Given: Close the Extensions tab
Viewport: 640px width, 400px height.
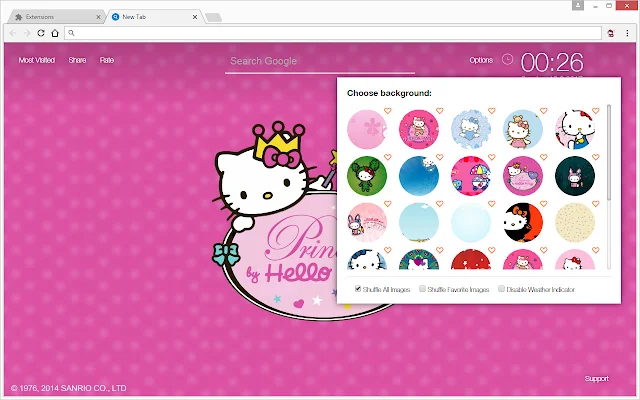Looking at the screenshot, I should [x=98, y=17].
